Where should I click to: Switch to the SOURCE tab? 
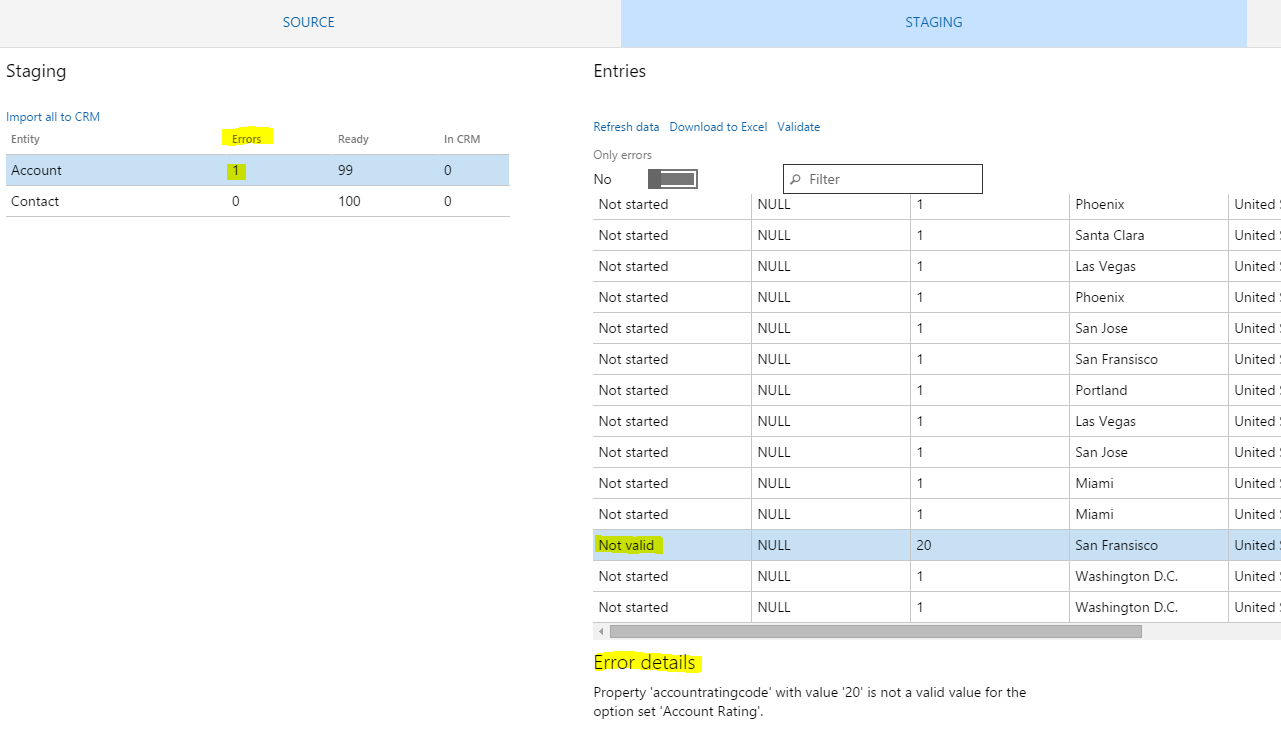point(308,22)
